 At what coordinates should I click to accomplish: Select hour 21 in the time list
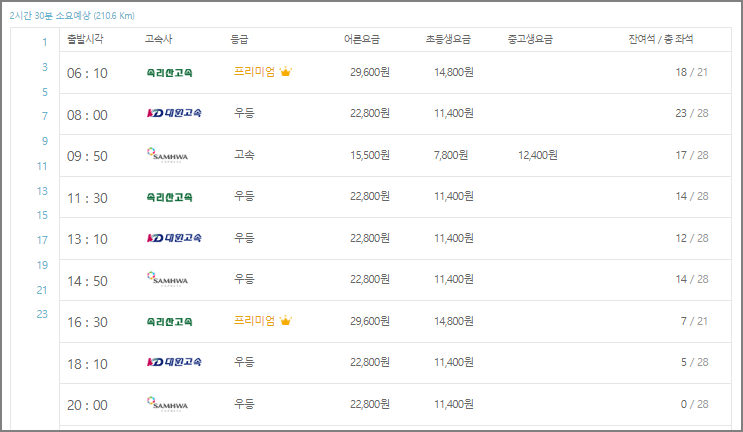click(42, 290)
